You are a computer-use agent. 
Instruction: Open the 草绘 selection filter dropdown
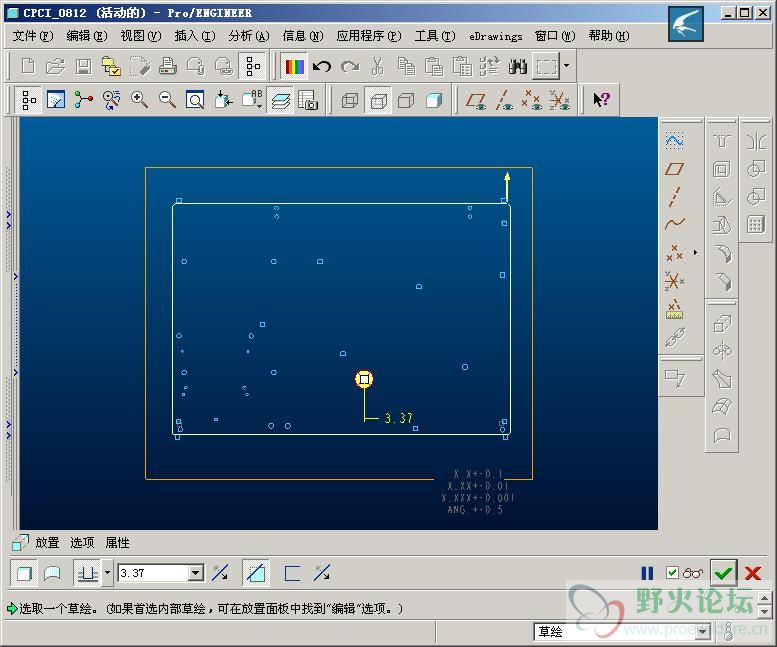click(x=702, y=631)
